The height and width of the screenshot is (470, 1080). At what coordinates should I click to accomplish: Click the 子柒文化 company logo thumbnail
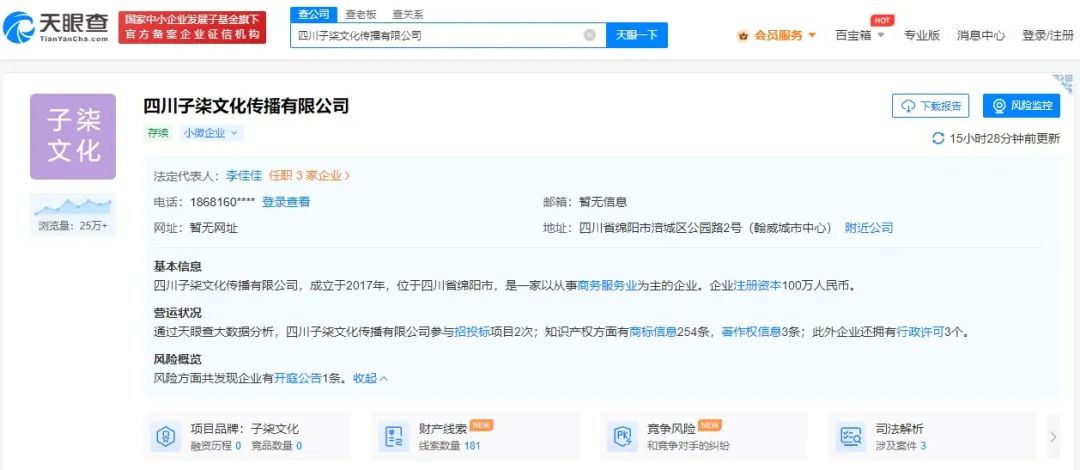73,137
